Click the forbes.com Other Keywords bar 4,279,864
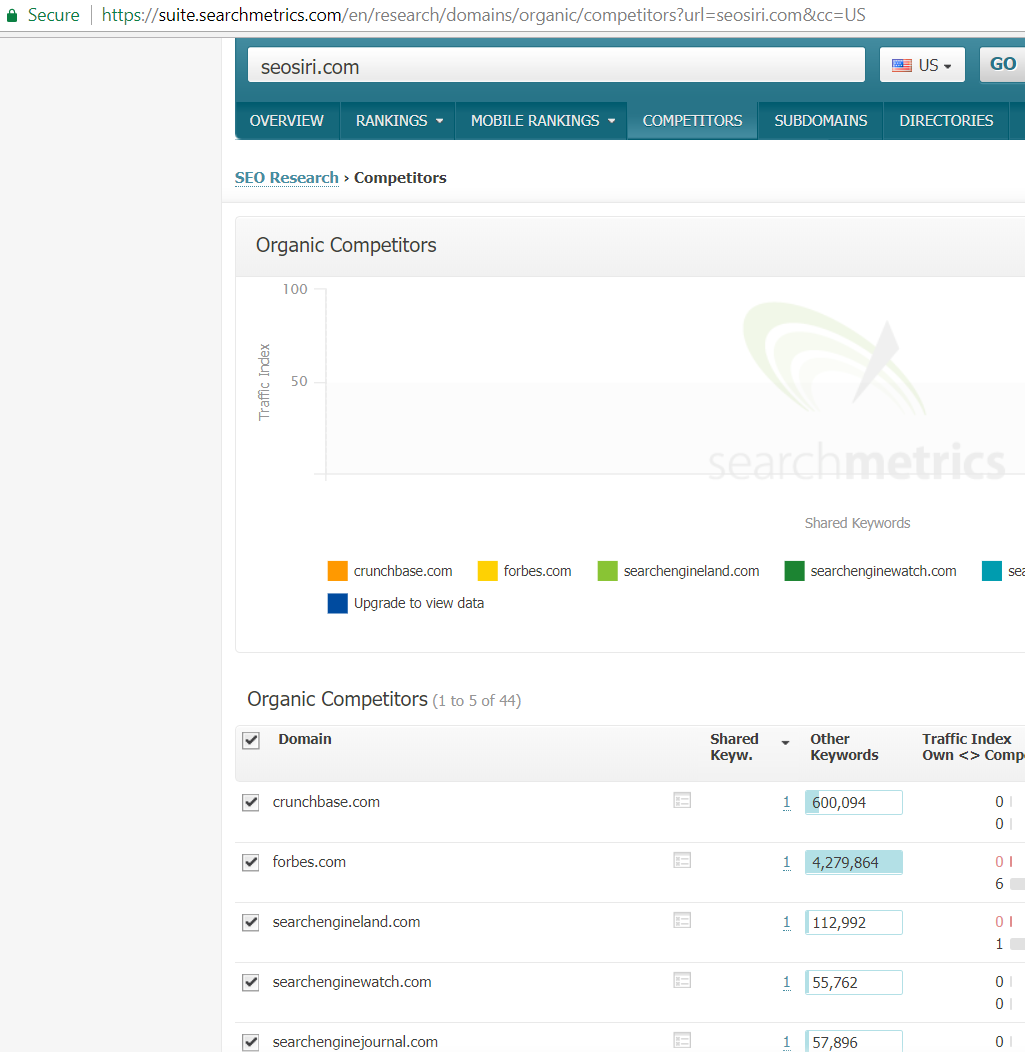The width and height of the screenshot is (1025, 1052). [853, 862]
